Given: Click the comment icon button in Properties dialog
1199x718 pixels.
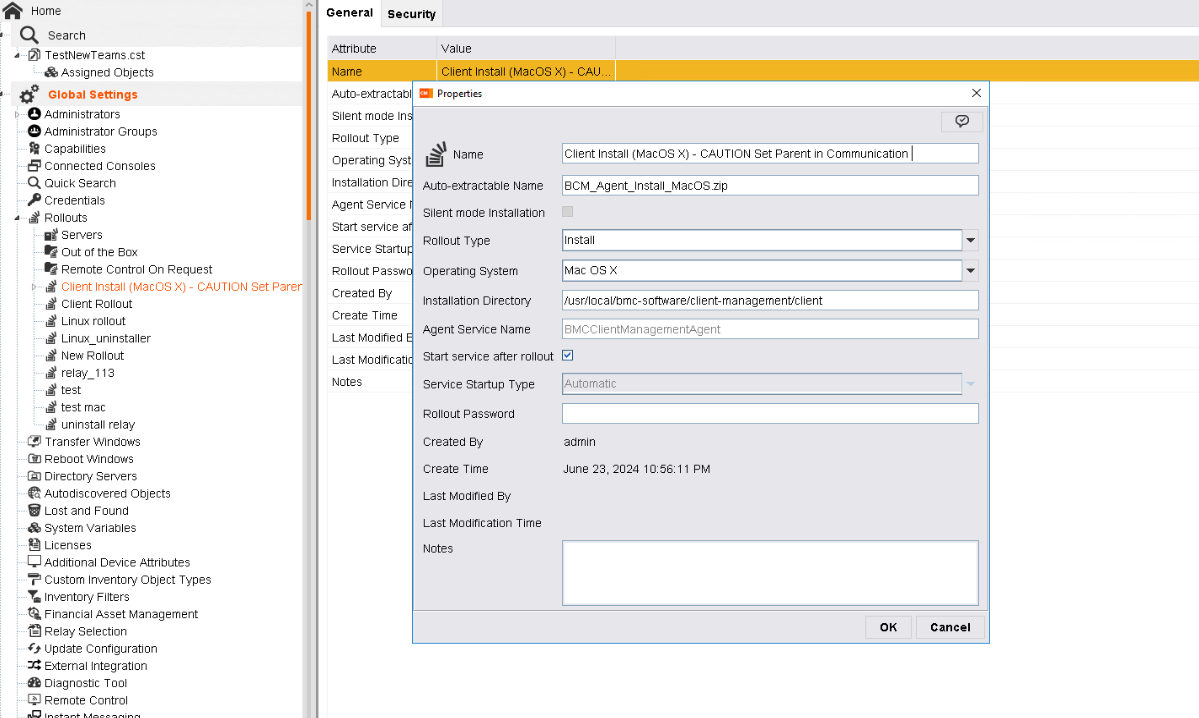Looking at the screenshot, I should coord(961,121).
